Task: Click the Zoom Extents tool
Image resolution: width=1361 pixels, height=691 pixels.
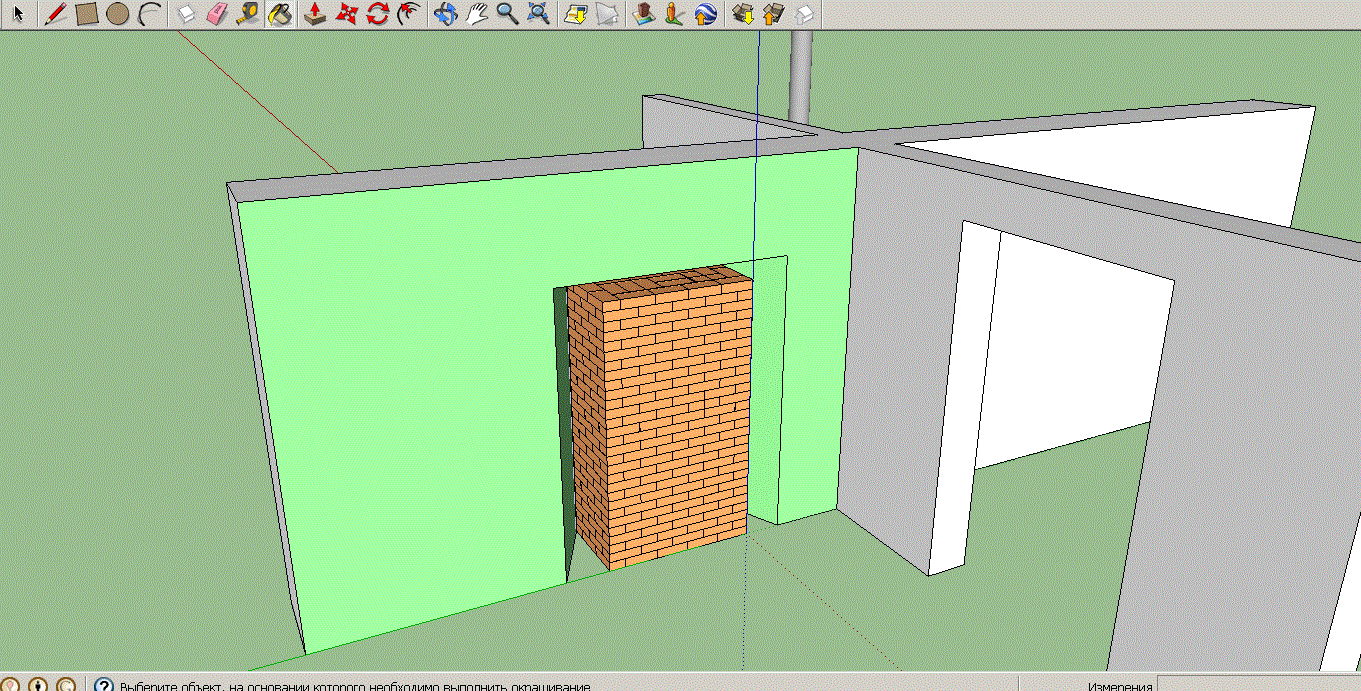Action: point(538,14)
